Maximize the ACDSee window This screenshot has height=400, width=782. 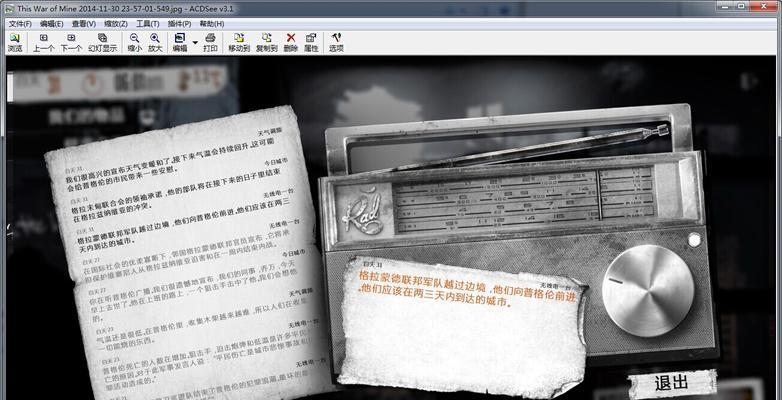pyautogui.click(x=740, y=5)
